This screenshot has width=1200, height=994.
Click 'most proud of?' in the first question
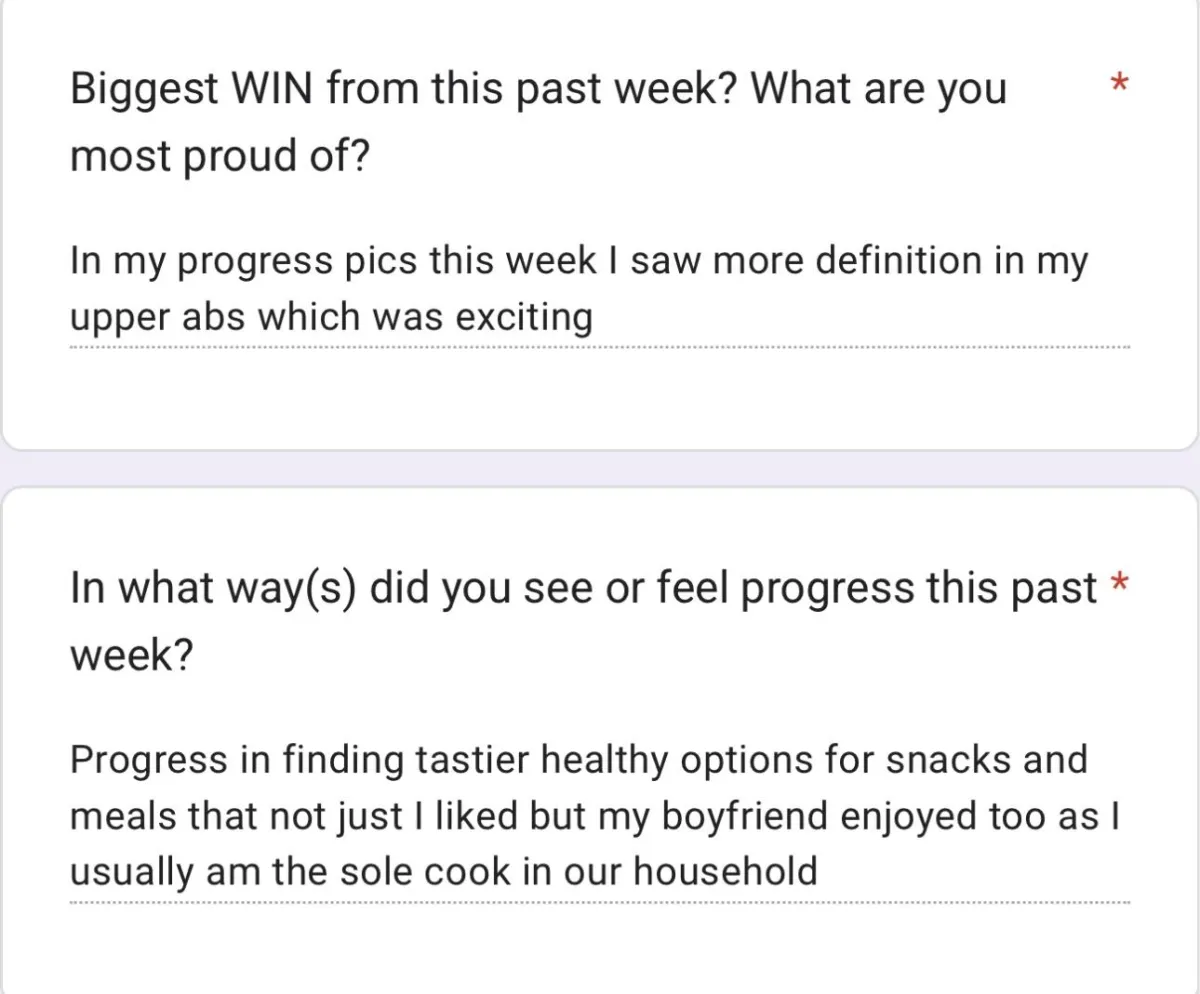(x=219, y=157)
